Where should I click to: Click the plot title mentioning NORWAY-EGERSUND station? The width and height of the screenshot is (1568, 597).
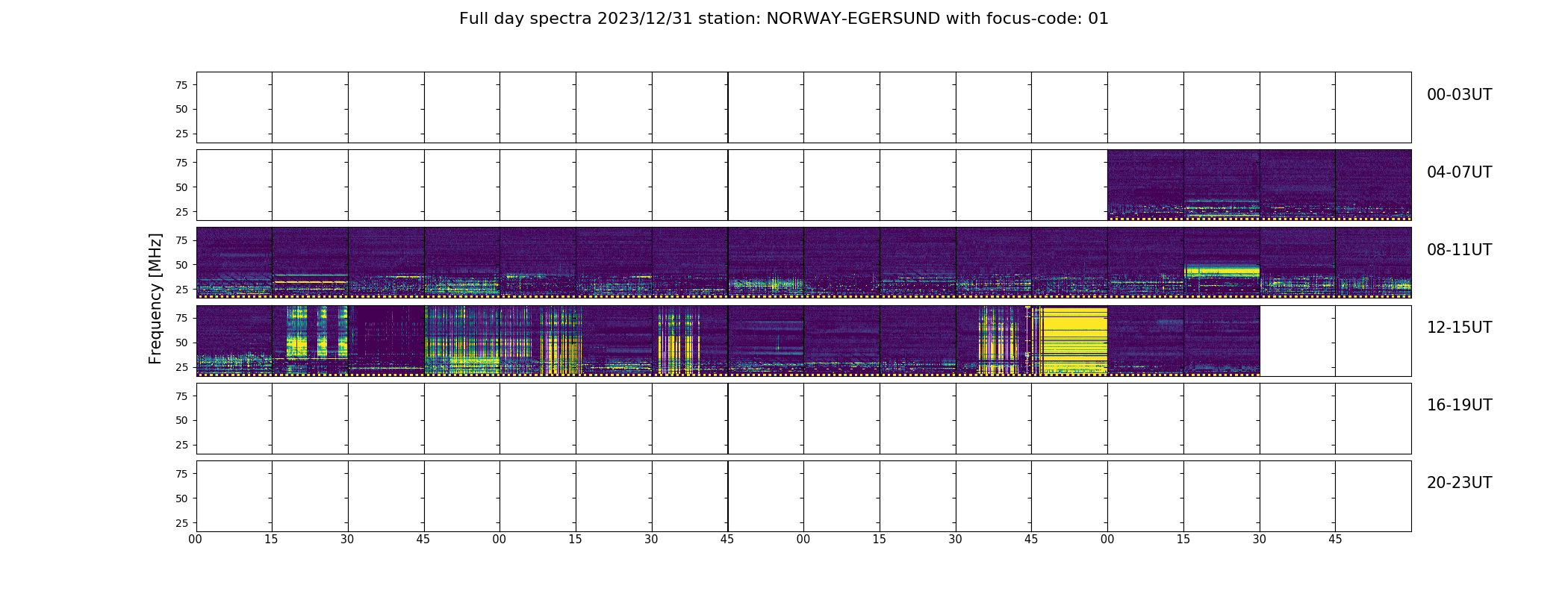click(783, 19)
